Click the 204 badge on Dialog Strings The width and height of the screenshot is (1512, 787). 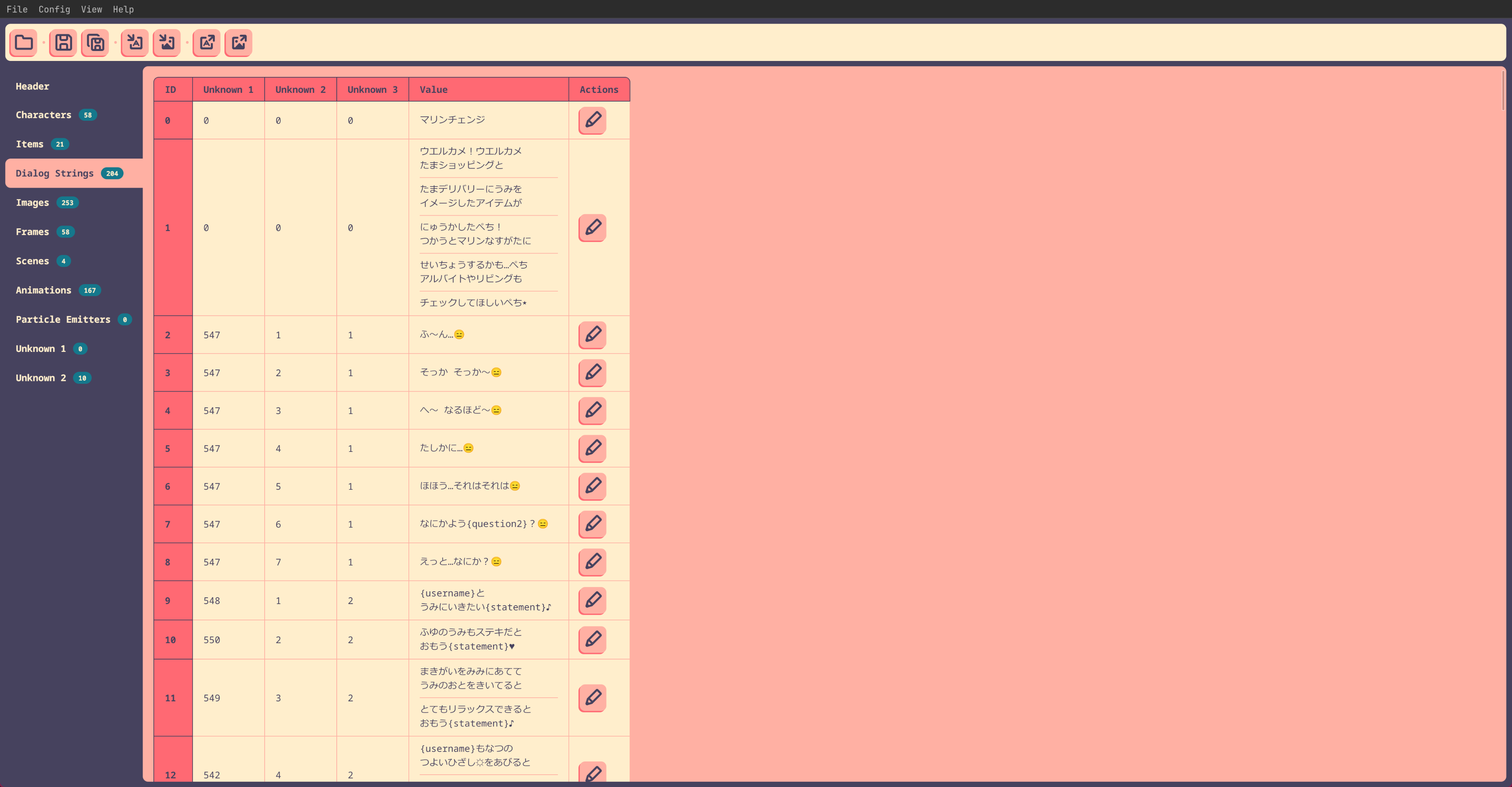point(112,174)
